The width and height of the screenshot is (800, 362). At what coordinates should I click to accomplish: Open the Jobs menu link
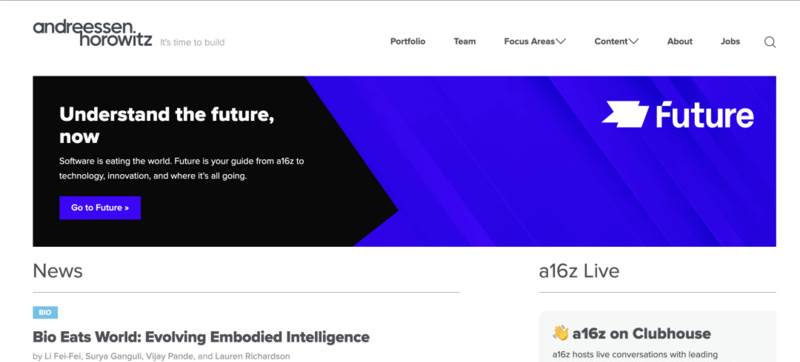tap(730, 42)
